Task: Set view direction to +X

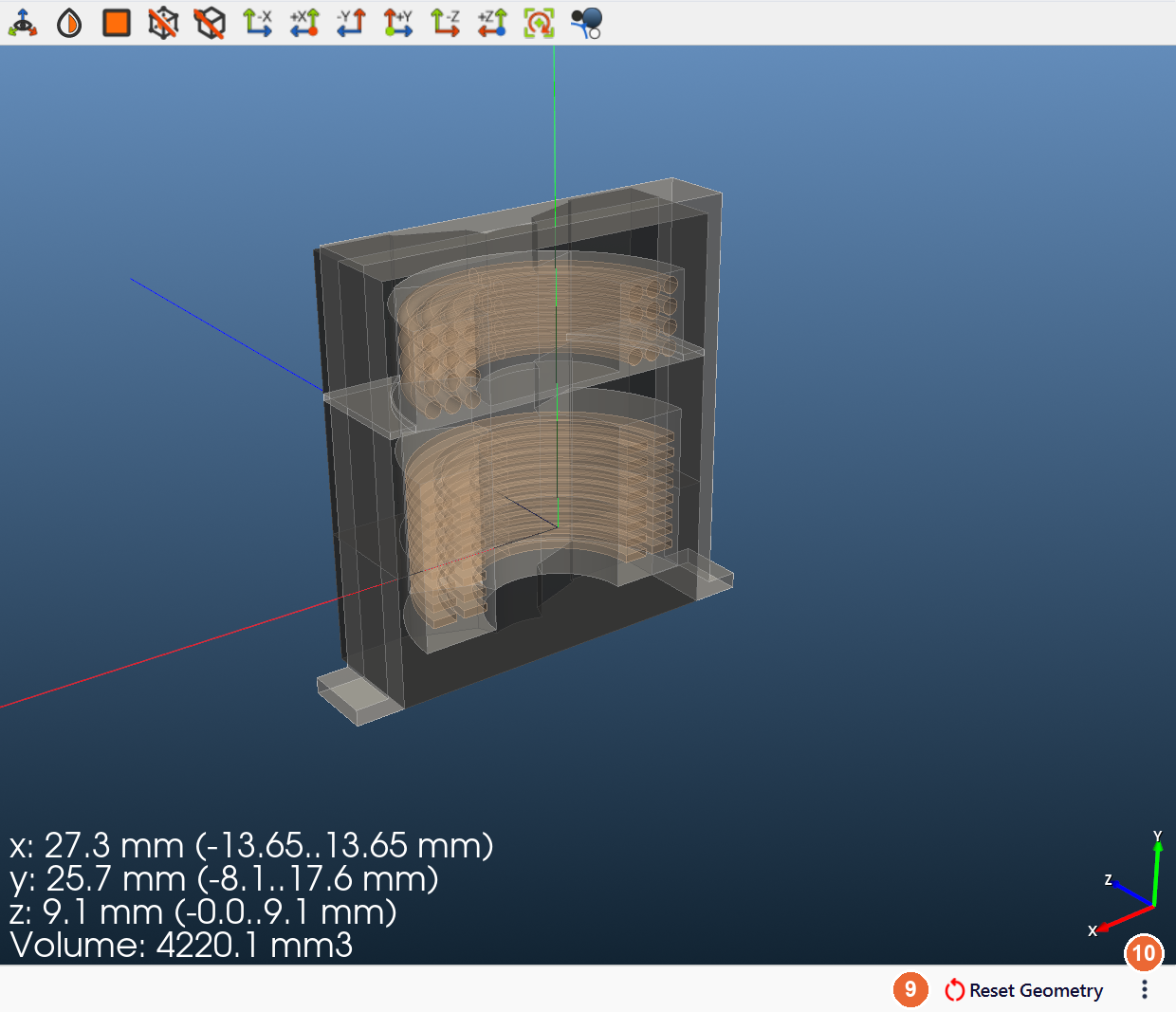Action: pos(304,23)
